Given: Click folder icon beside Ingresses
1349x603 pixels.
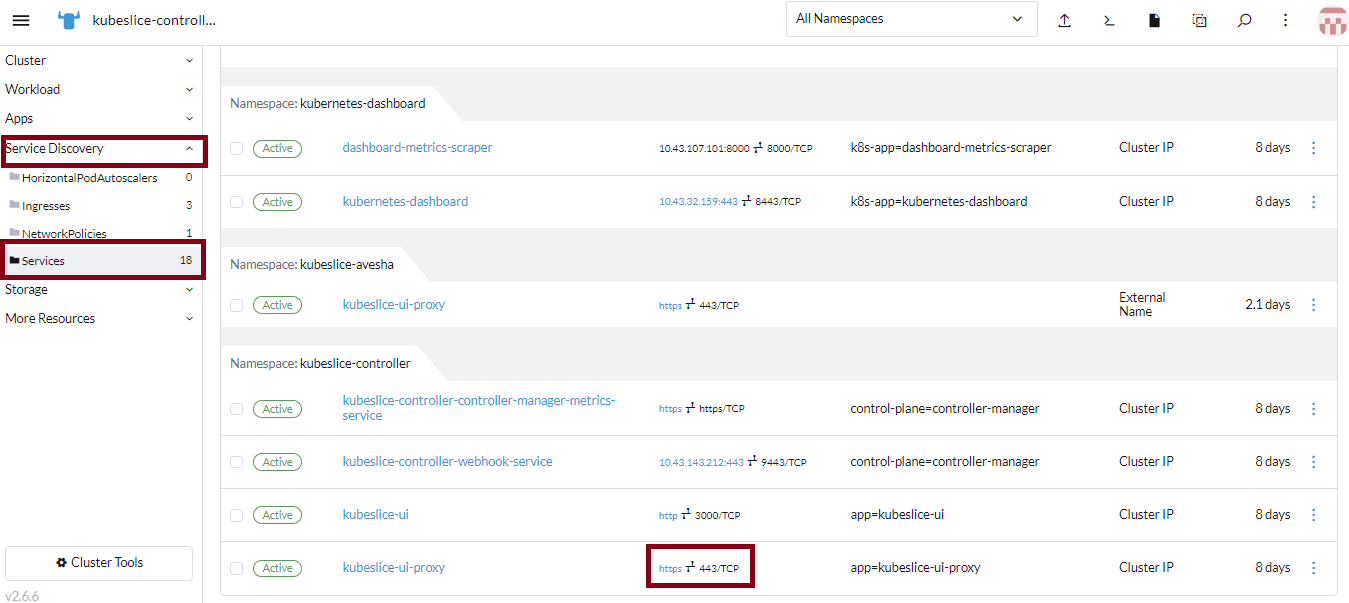Looking at the screenshot, I should [x=14, y=205].
